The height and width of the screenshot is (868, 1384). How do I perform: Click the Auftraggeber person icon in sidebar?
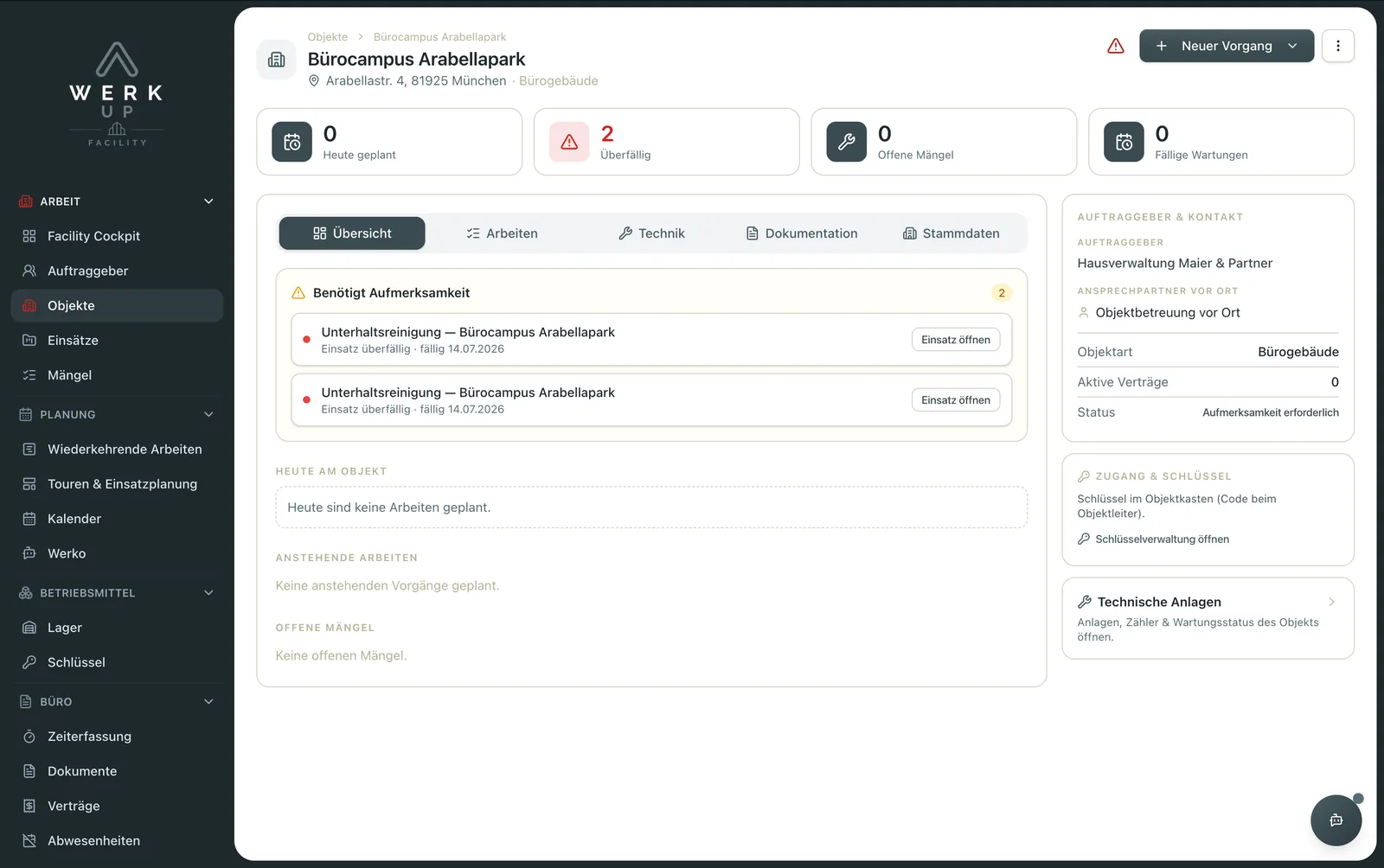pyautogui.click(x=29, y=271)
